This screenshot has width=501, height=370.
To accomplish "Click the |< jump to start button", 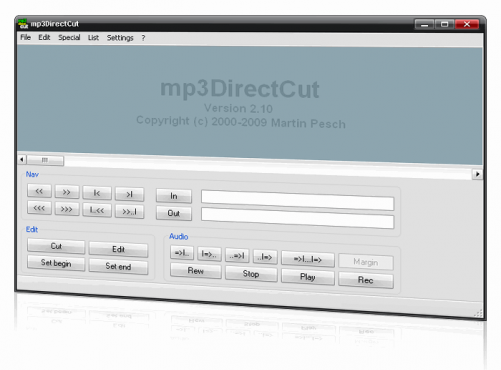I will coord(97,193).
